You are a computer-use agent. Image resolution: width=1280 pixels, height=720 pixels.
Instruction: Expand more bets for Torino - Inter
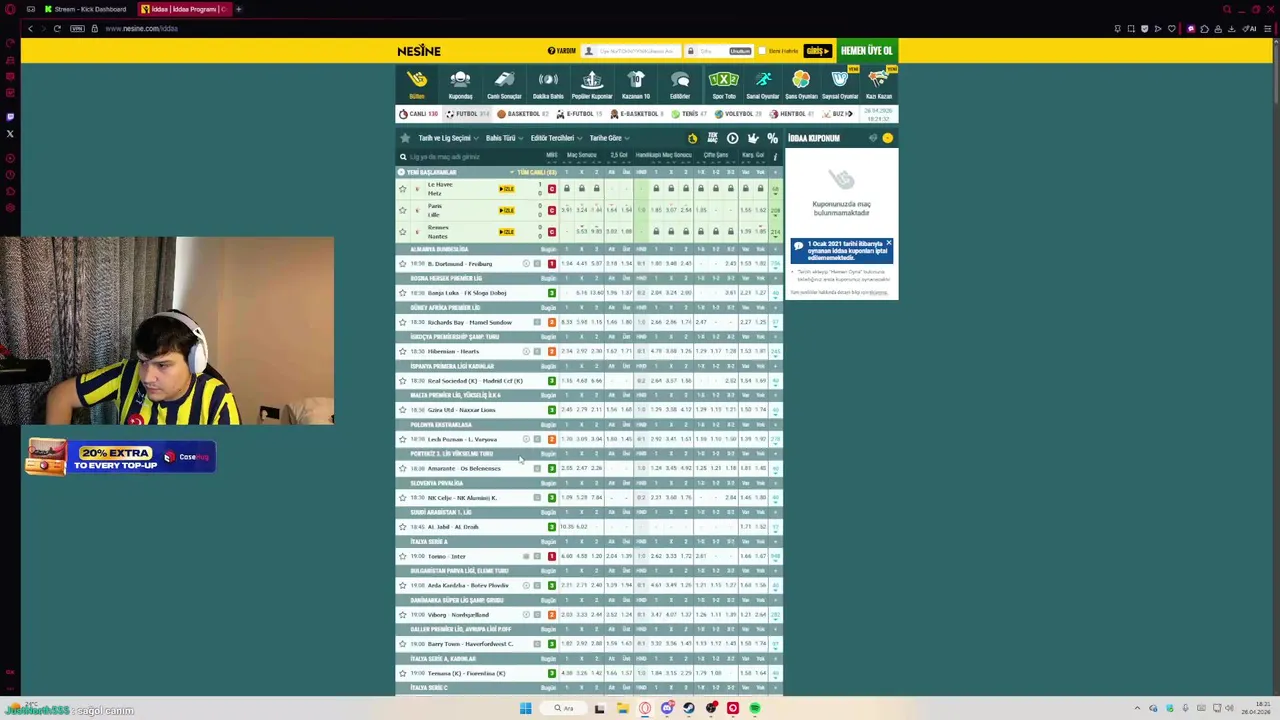click(x=776, y=556)
